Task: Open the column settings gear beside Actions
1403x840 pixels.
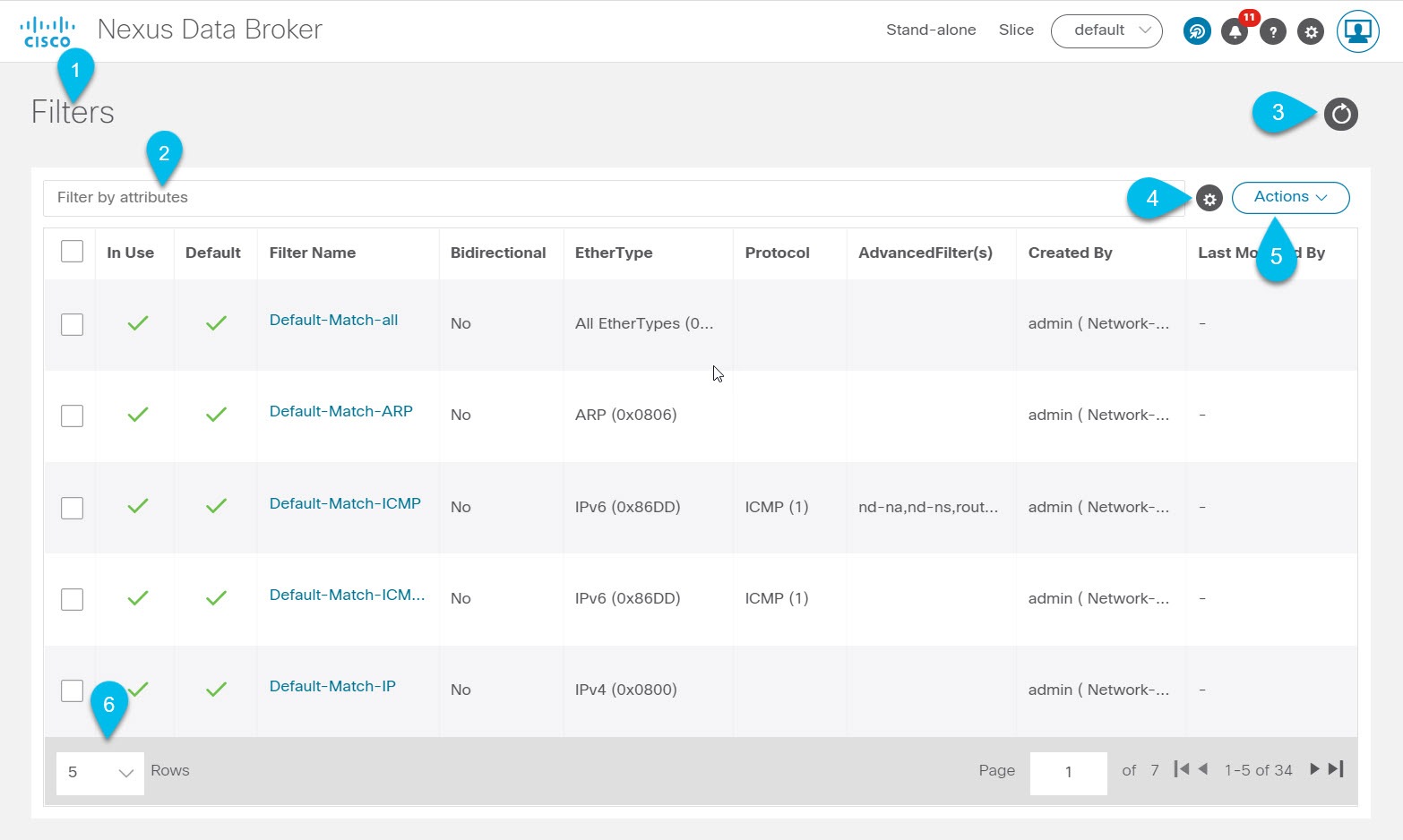Action: coord(1209,198)
